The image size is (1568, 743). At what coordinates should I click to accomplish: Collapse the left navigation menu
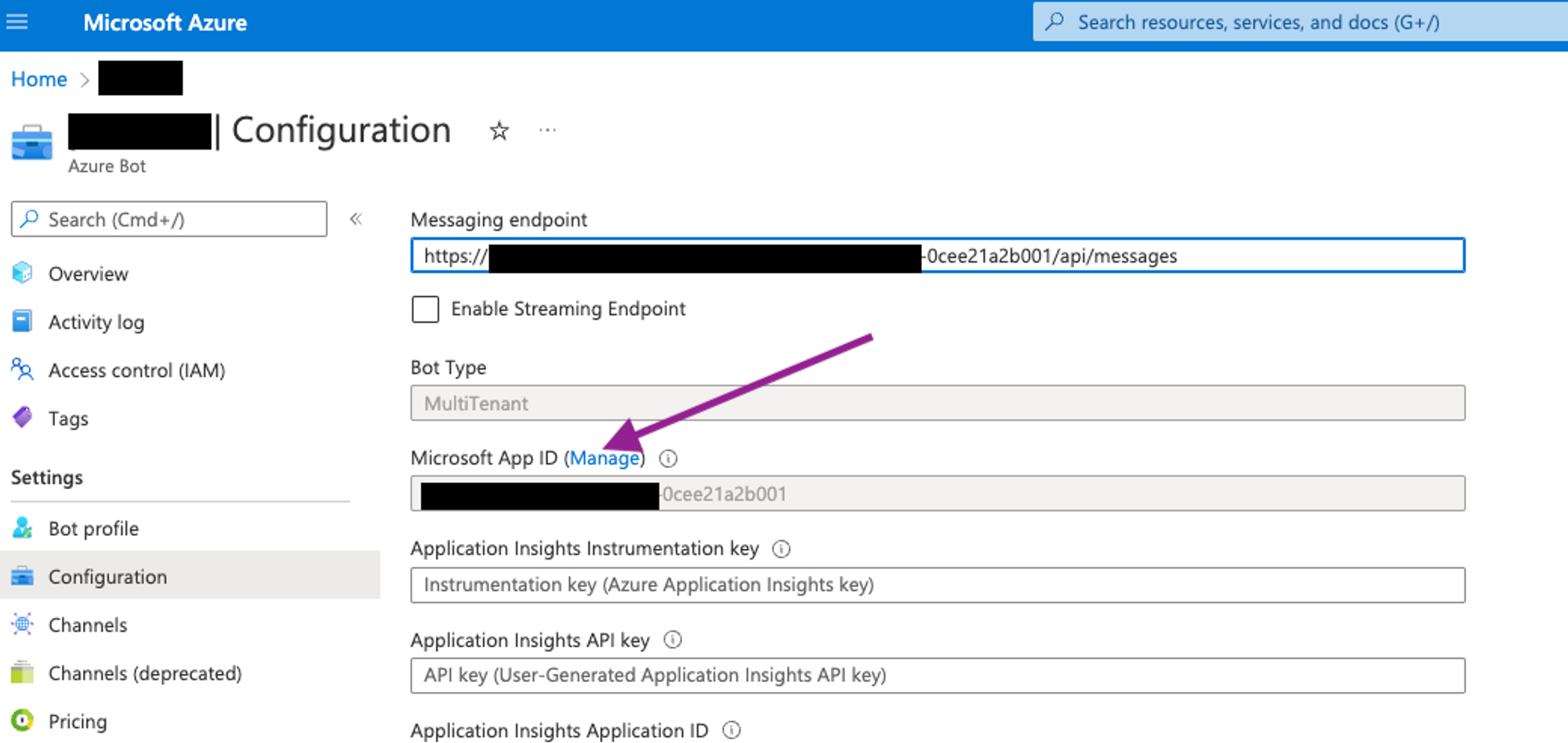[x=356, y=219]
